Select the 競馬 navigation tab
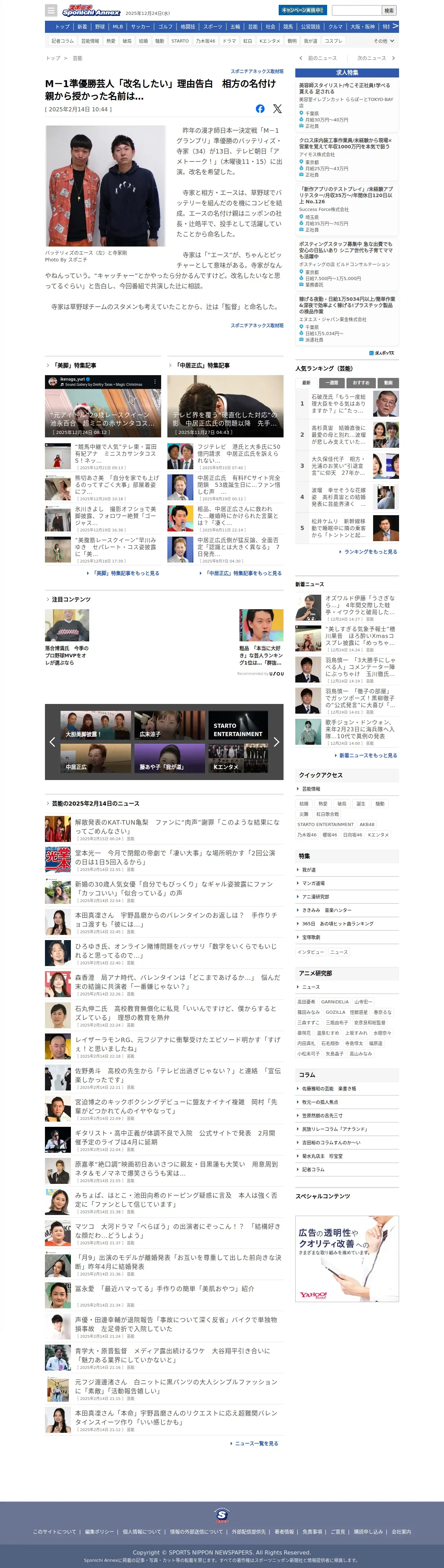The width and height of the screenshot is (444, 1568). pyautogui.click(x=288, y=27)
